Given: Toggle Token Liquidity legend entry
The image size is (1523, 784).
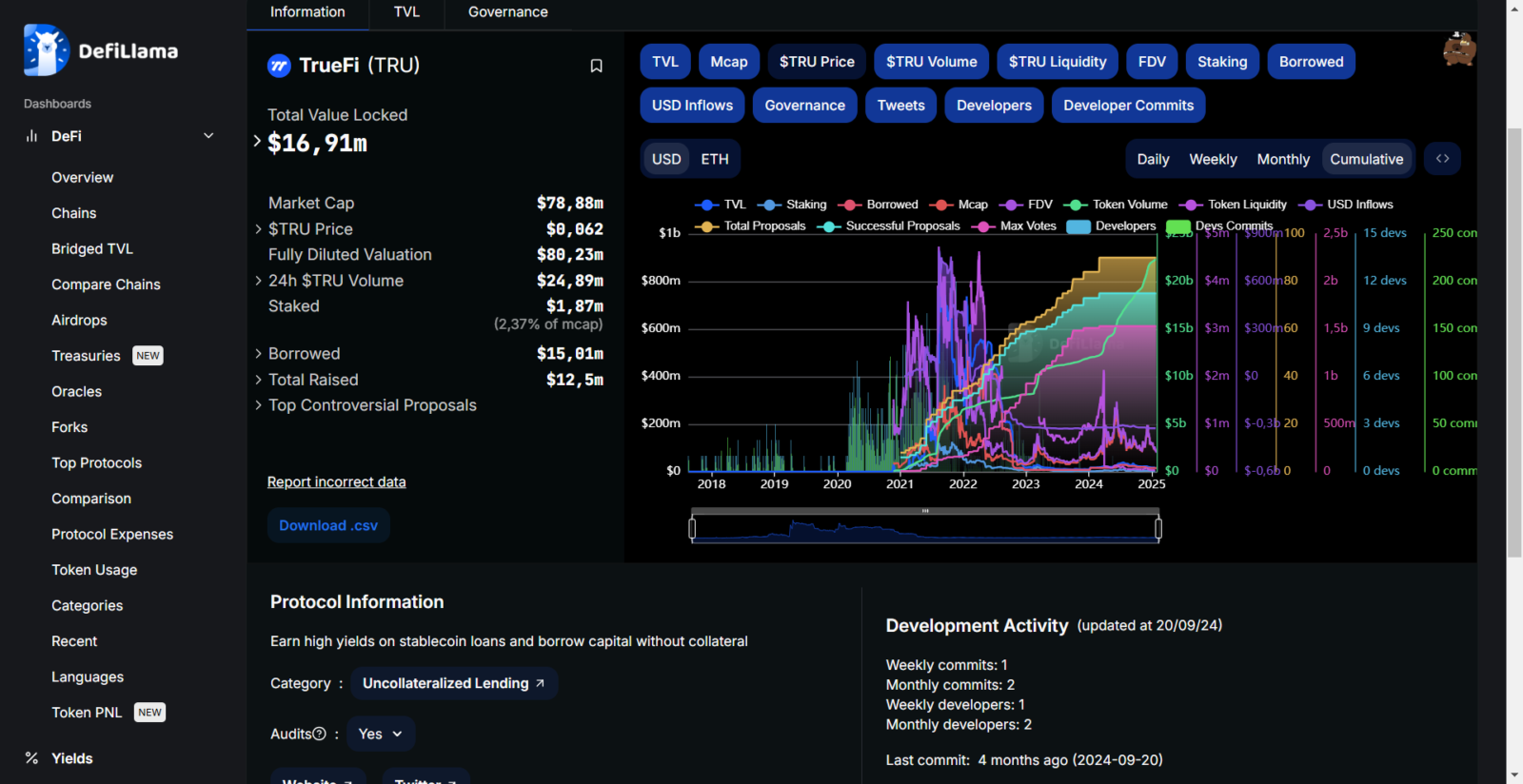Looking at the screenshot, I should click(x=1233, y=205).
